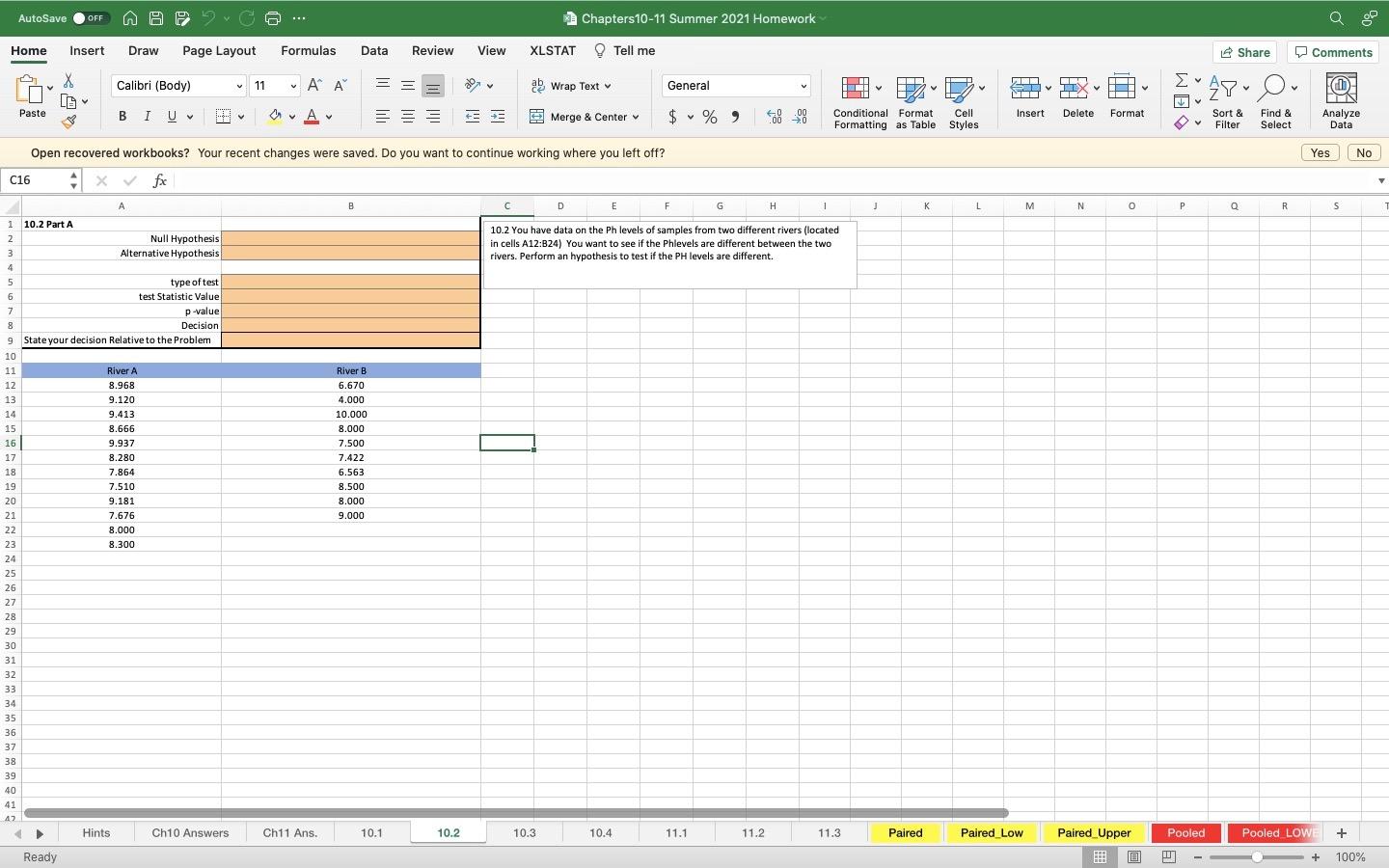Click the Tell me search box
This screenshot has height=868, width=1389.
pyautogui.click(x=625, y=51)
